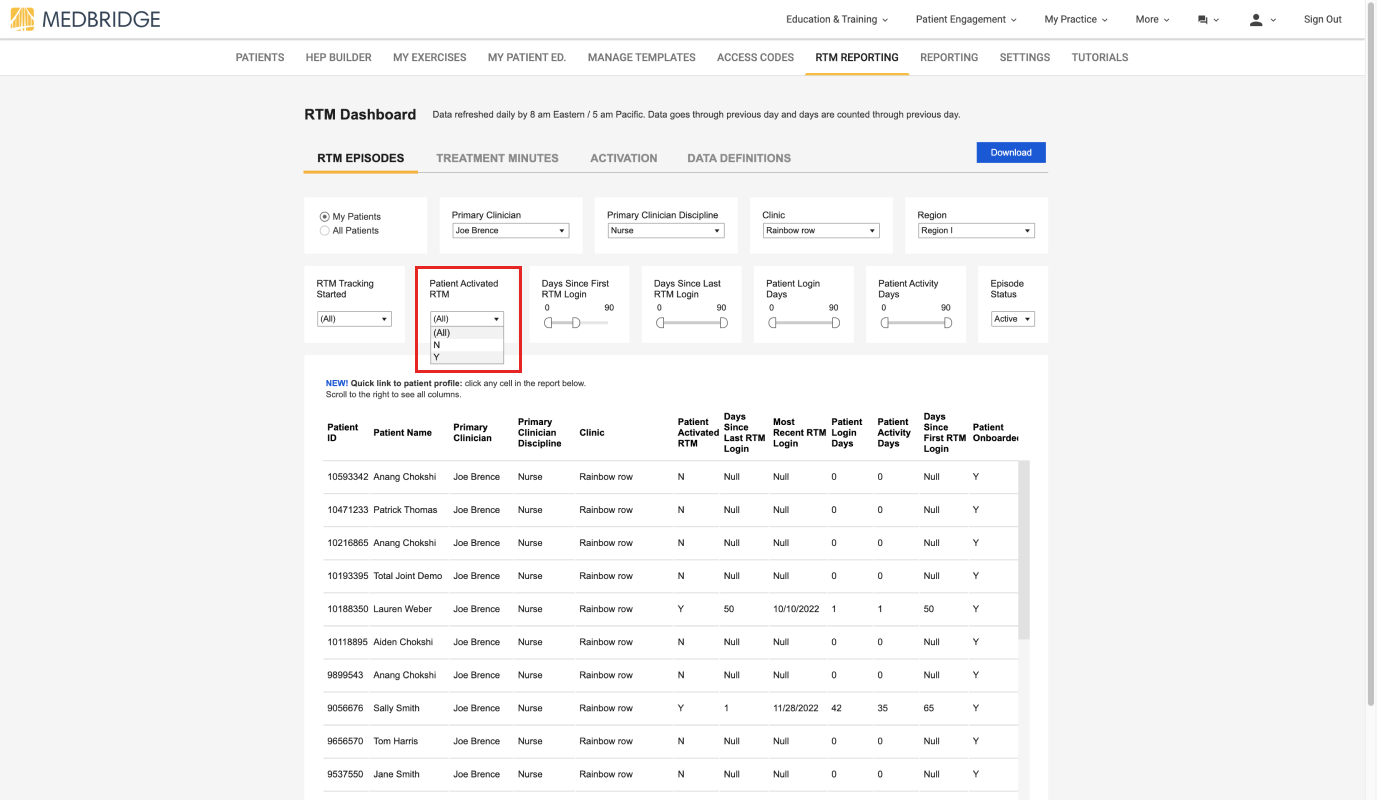Click the Sally Smith patient name
1377x800 pixels.
click(397, 708)
